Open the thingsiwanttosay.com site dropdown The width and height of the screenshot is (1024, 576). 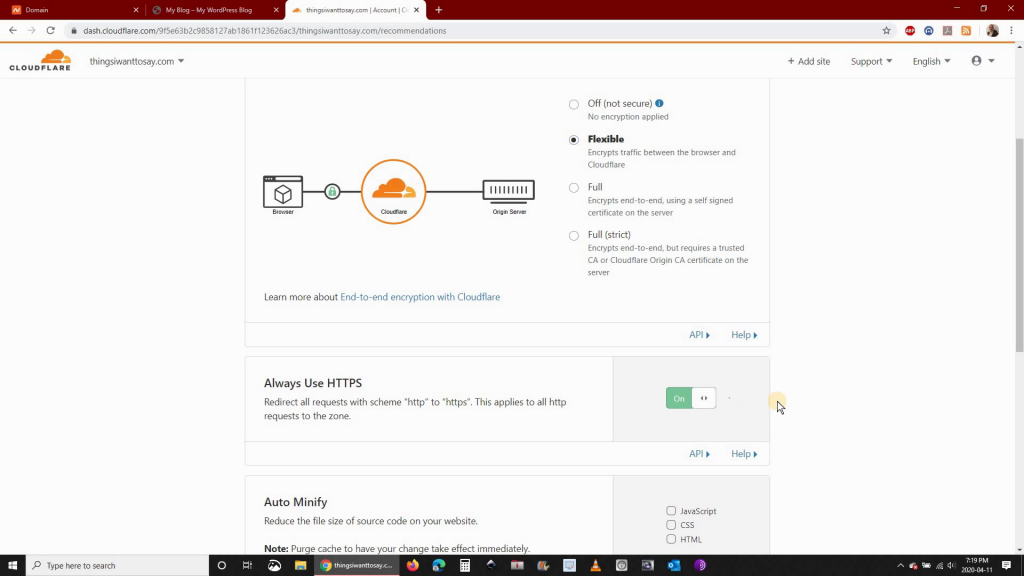pos(136,61)
